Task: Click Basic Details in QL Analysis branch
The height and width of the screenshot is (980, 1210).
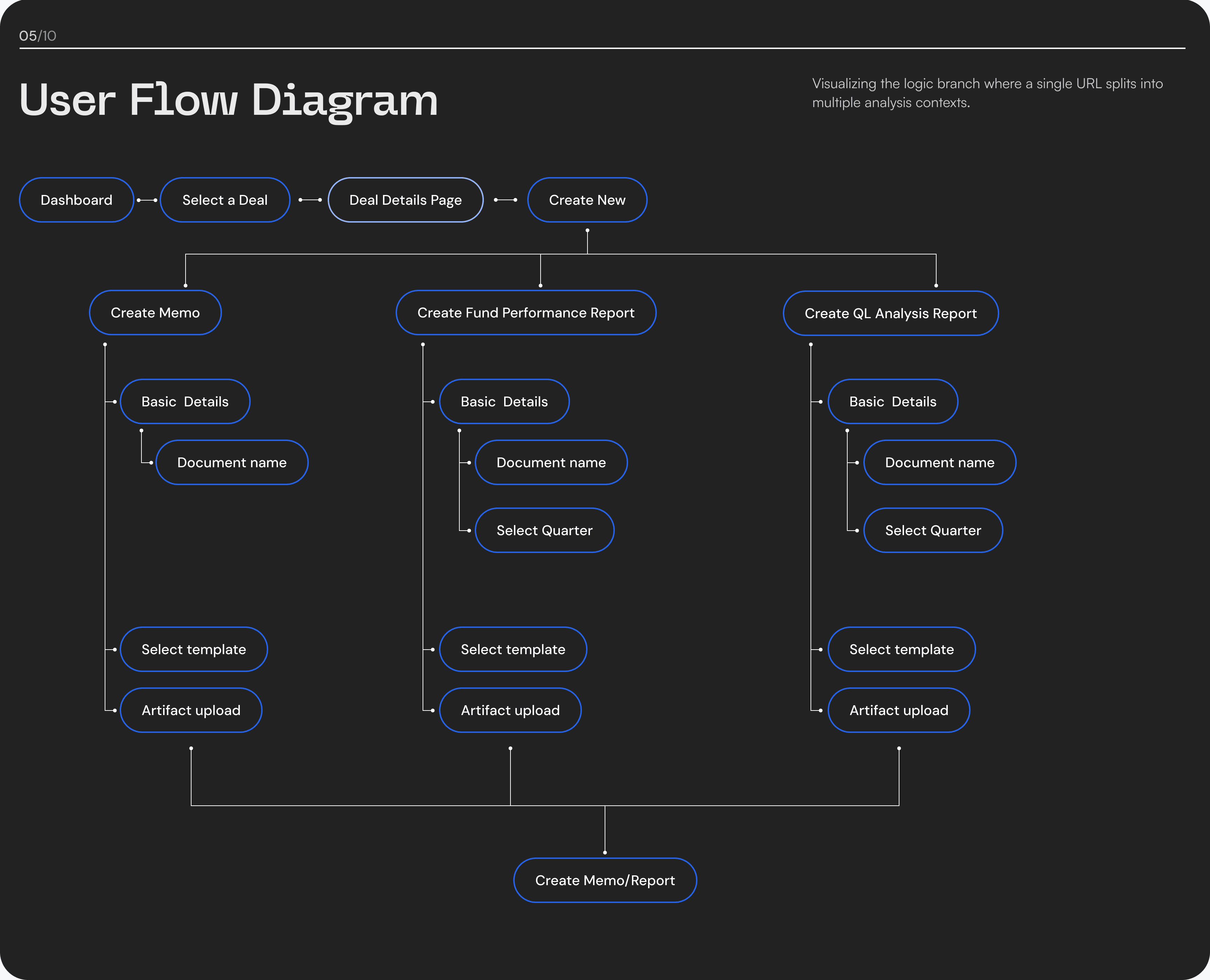Action: coord(893,401)
